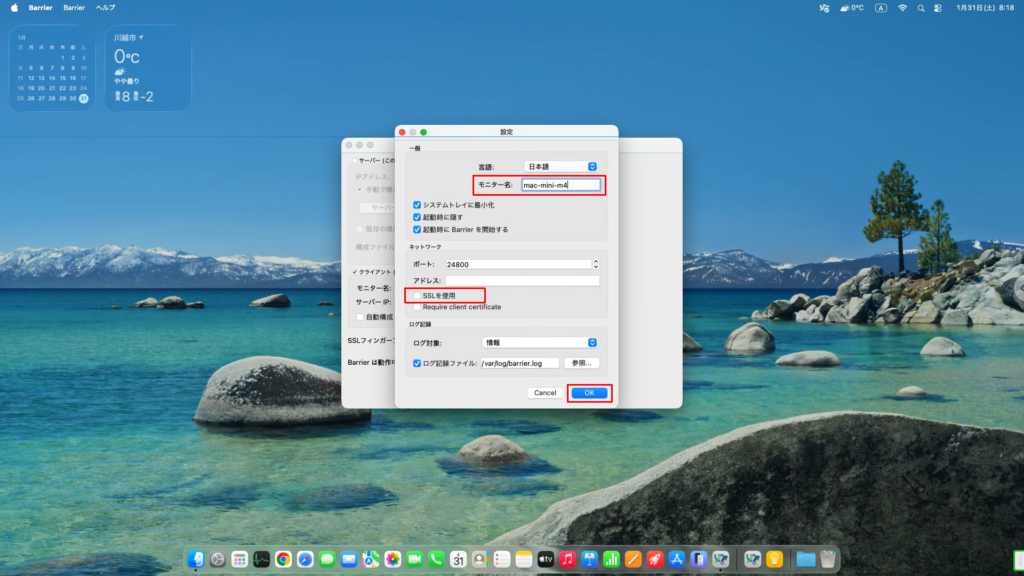This screenshot has width=1024, height=576.
Task: Click the ポート stepper arrows
Action: click(596, 264)
